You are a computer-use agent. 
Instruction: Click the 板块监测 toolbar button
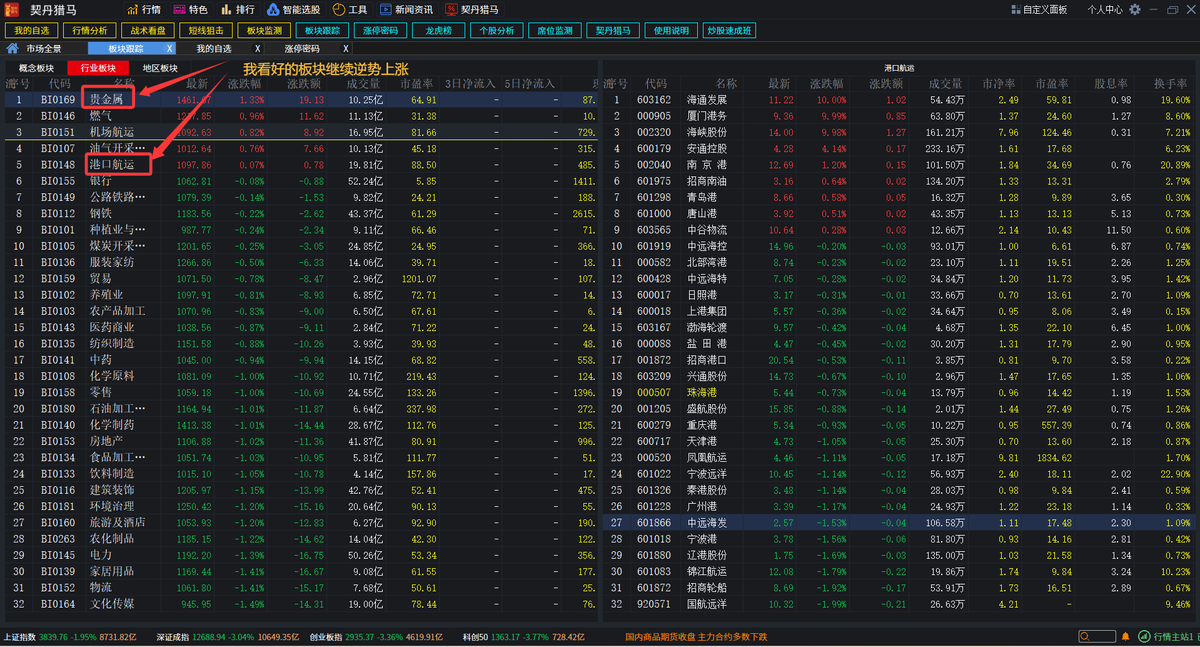pos(264,30)
